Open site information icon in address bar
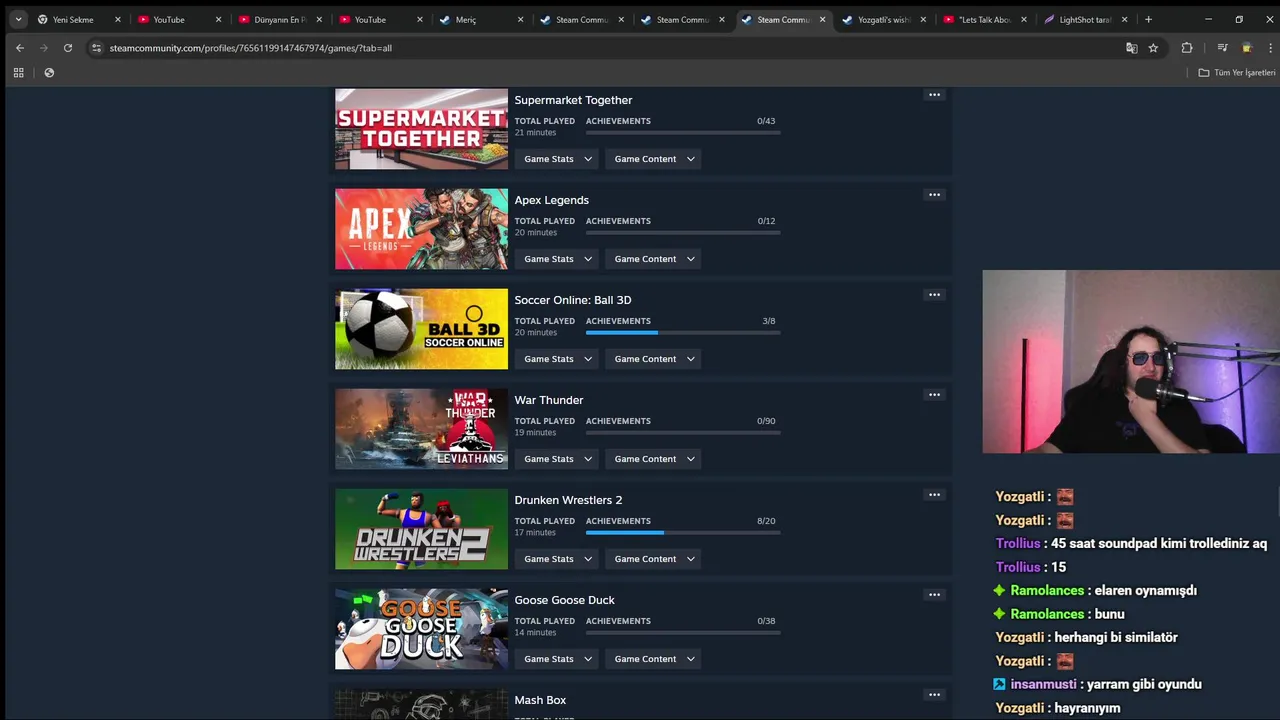 [x=96, y=48]
